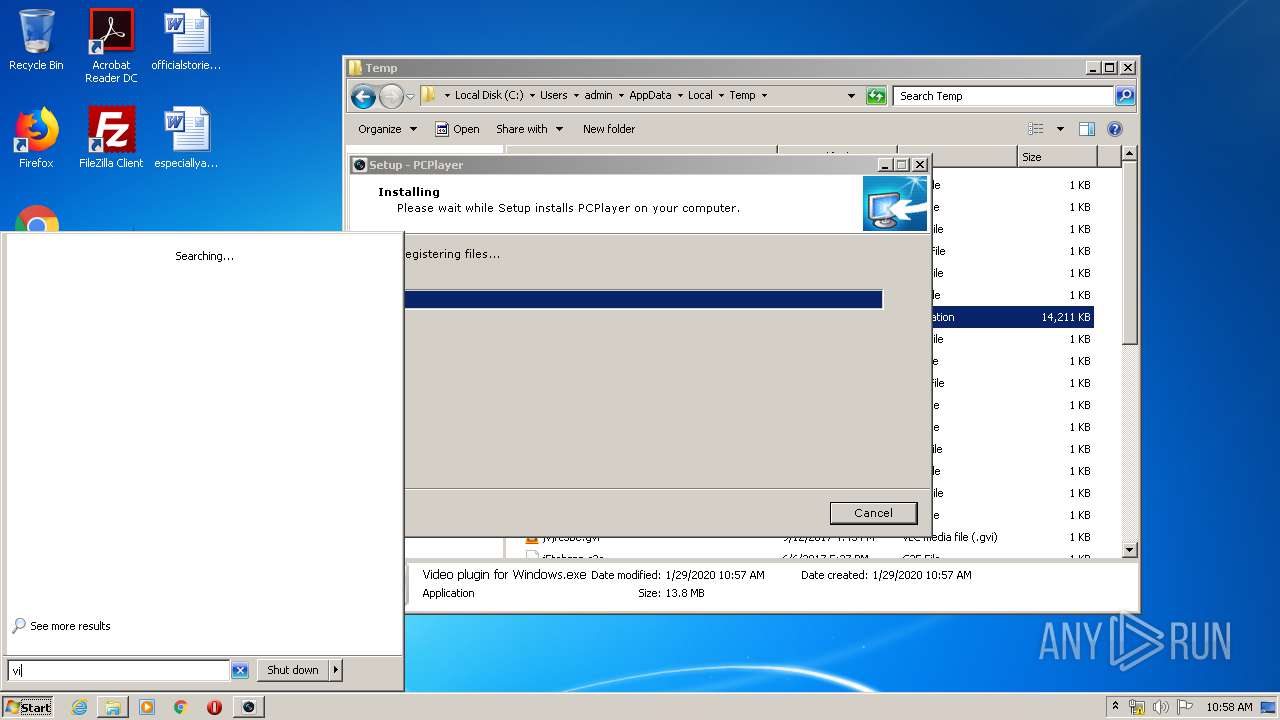Image resolution: width=1280 pixels, height=720 pixels.
Task: Click the Explorer scrollbar down arrow
Action: pos(1129,549)
